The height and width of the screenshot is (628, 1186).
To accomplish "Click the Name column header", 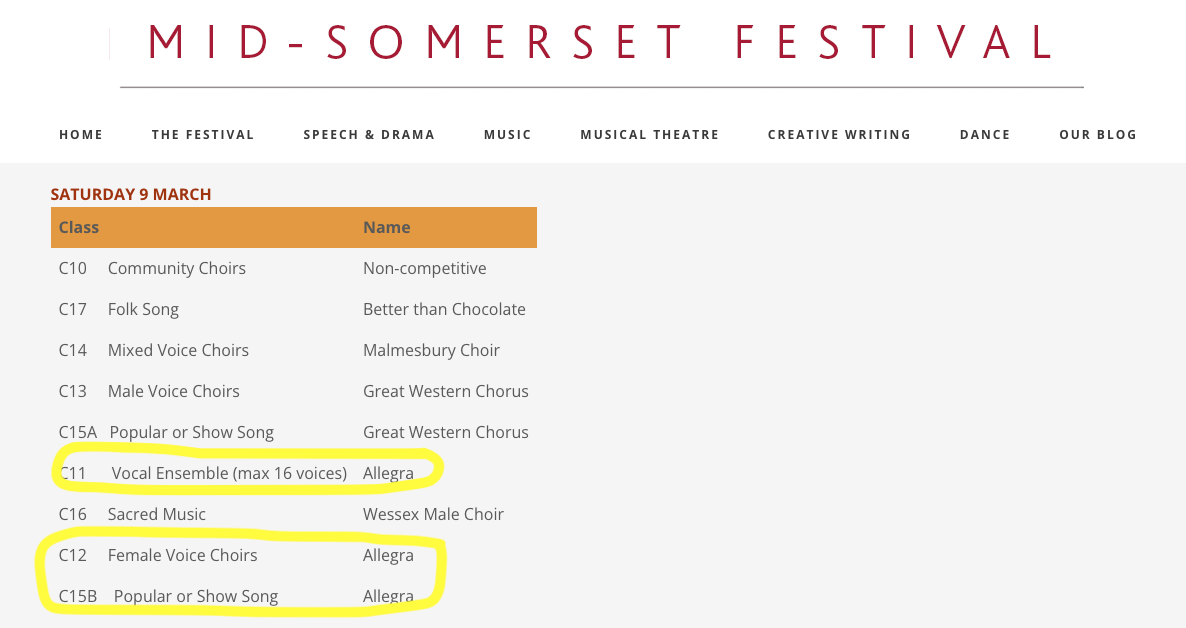I will pyautogui.click(x=387, y=227).
